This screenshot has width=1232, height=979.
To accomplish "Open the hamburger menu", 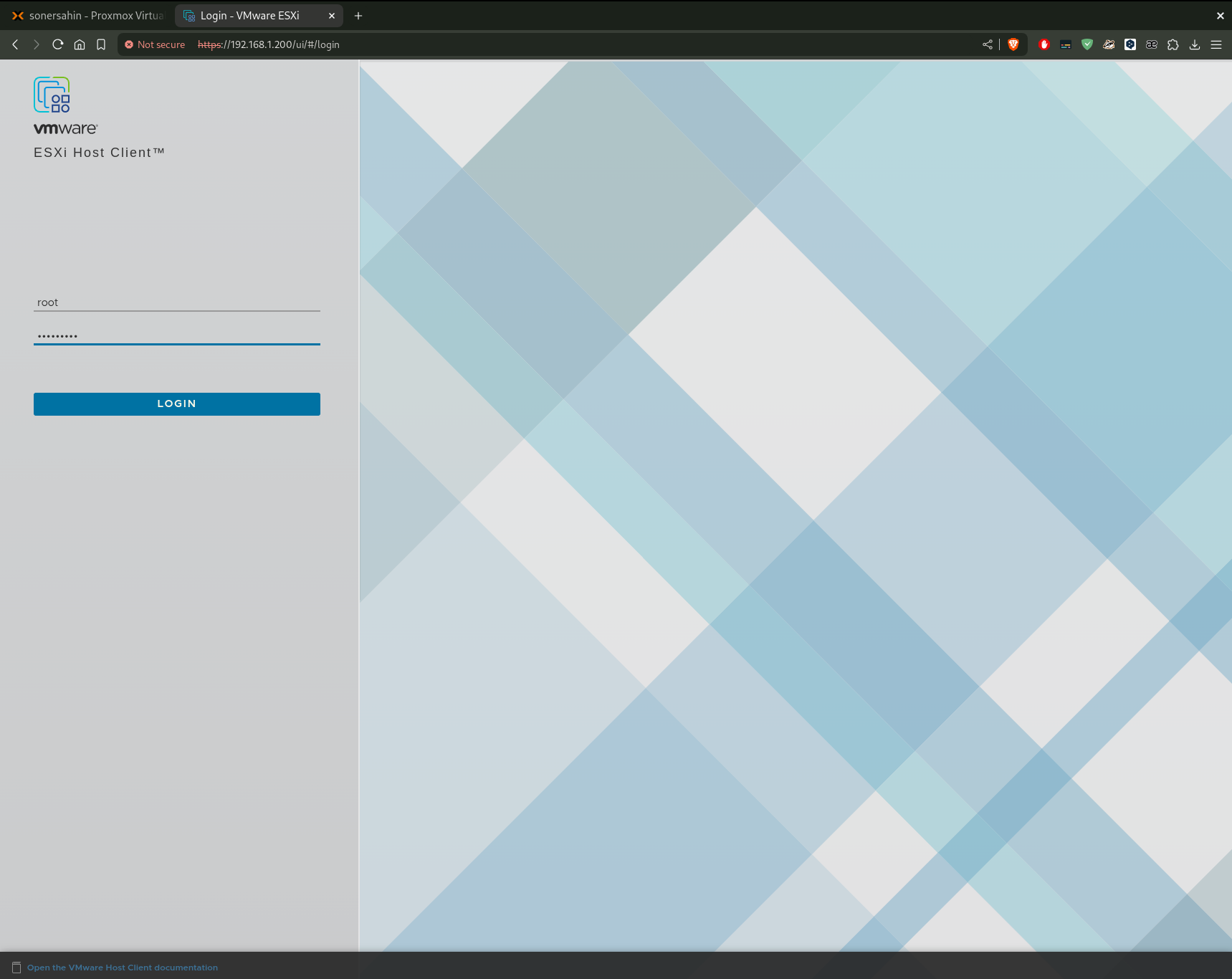I will click(x=1216, y=44).
